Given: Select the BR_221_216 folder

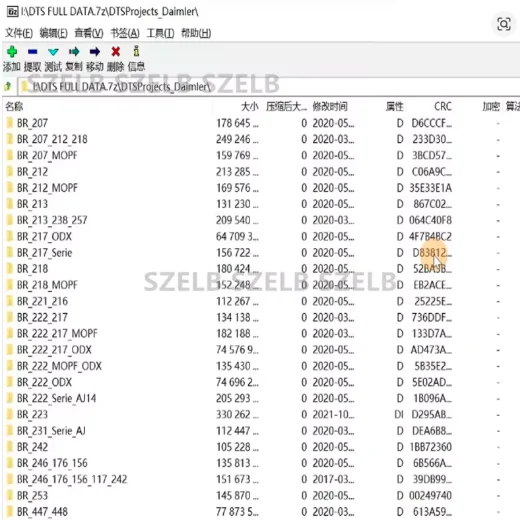Looking at the screenshot, I should click(42, 301).
